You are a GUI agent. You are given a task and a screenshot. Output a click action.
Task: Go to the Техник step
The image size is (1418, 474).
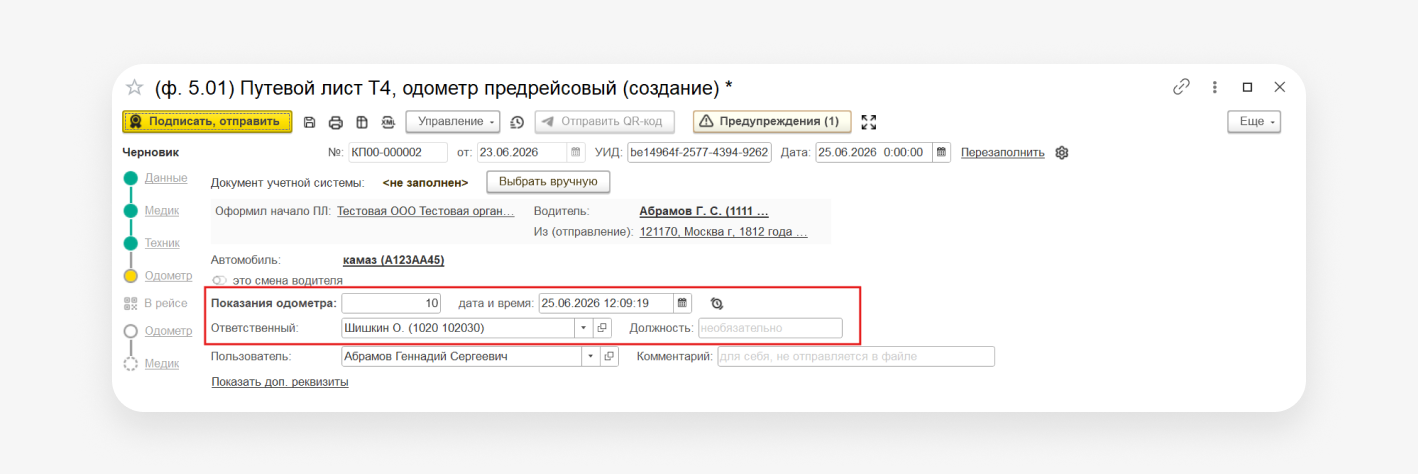coord(162,243)
